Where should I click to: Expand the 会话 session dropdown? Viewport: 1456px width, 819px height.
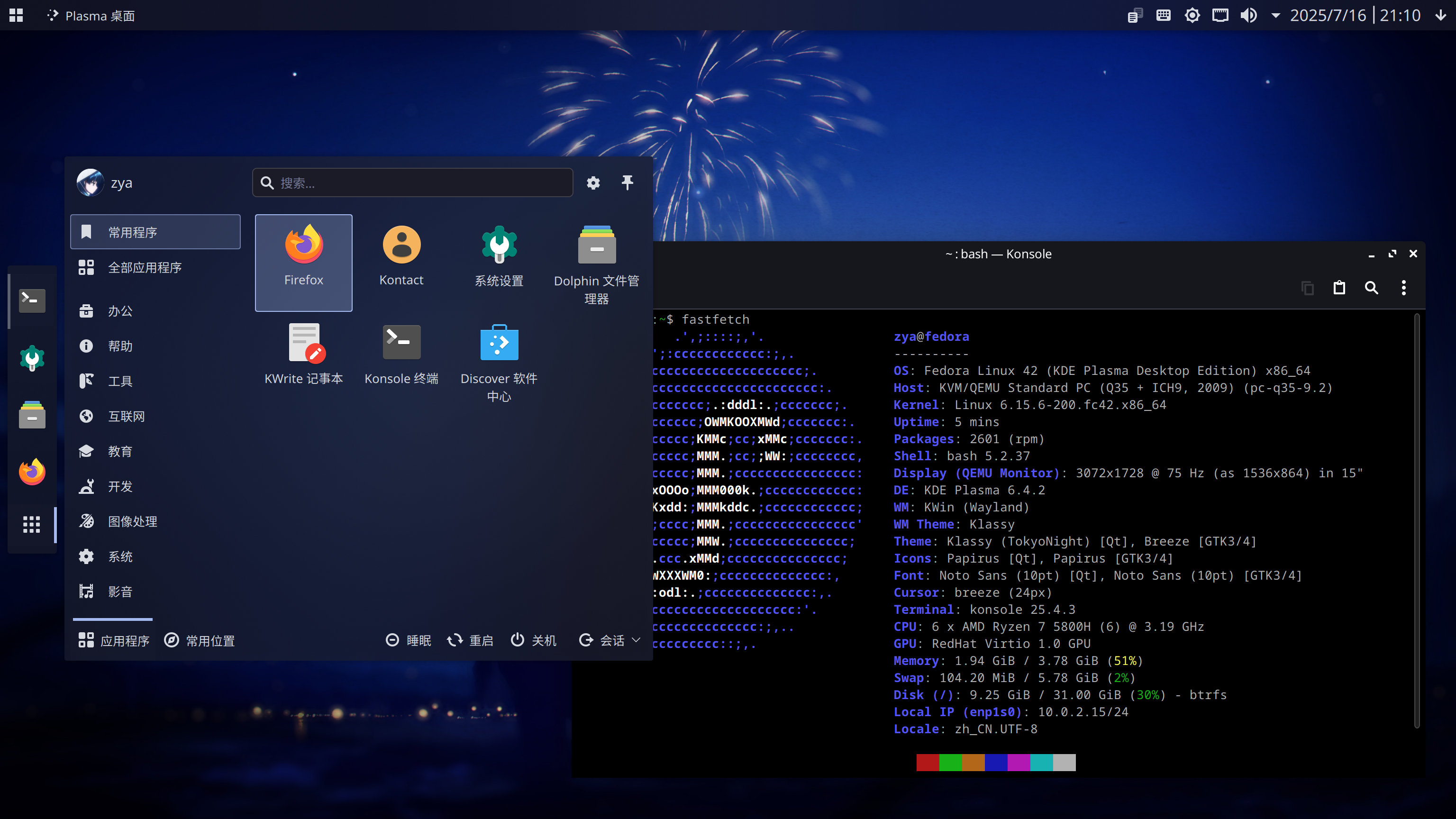click(610, 640)
